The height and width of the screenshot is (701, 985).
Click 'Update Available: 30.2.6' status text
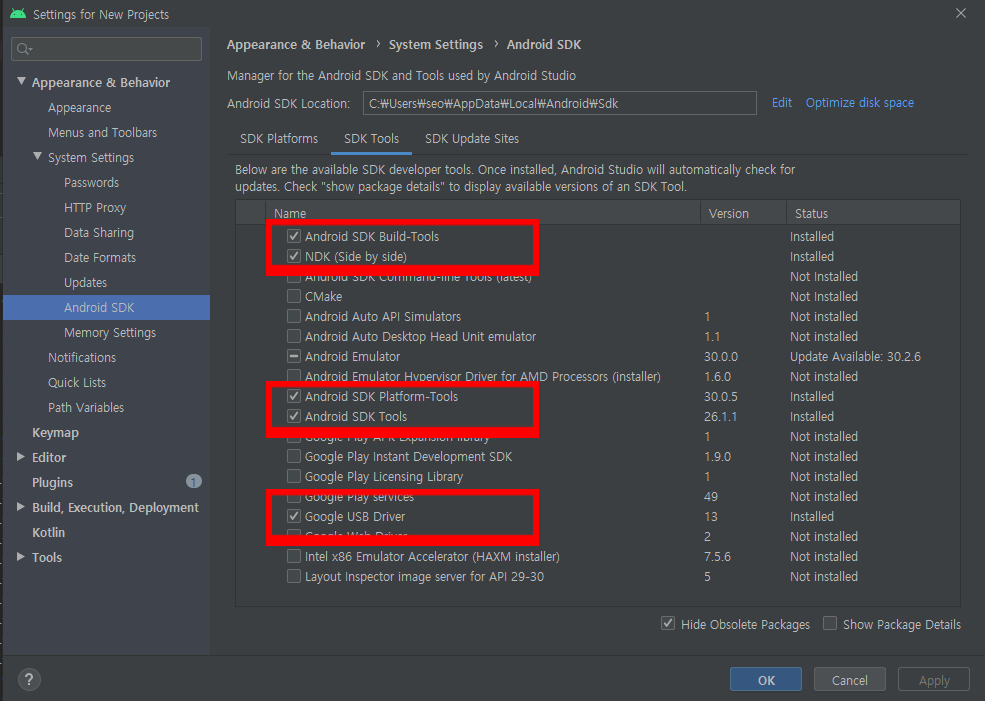coord(855,356)
